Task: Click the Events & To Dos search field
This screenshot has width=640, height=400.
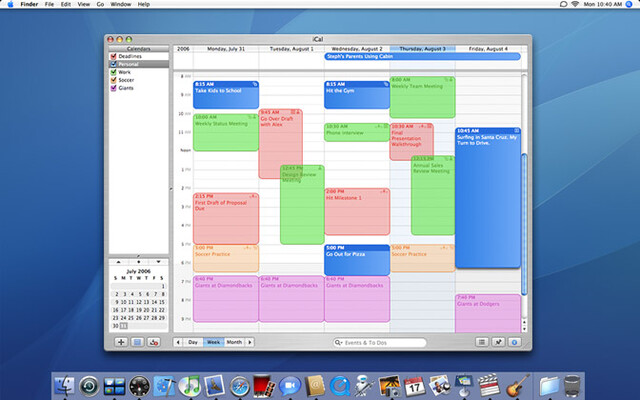Action: coord(380,342)
